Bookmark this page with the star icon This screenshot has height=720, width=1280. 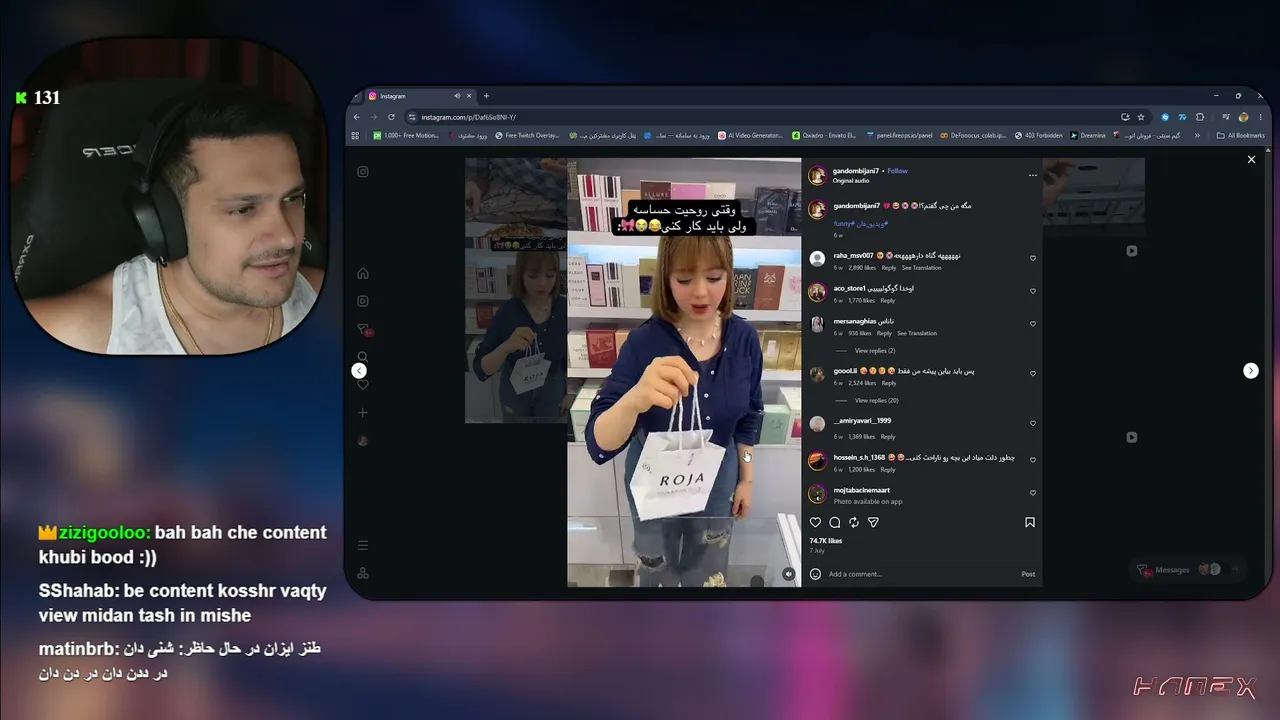click(1141, 117)
